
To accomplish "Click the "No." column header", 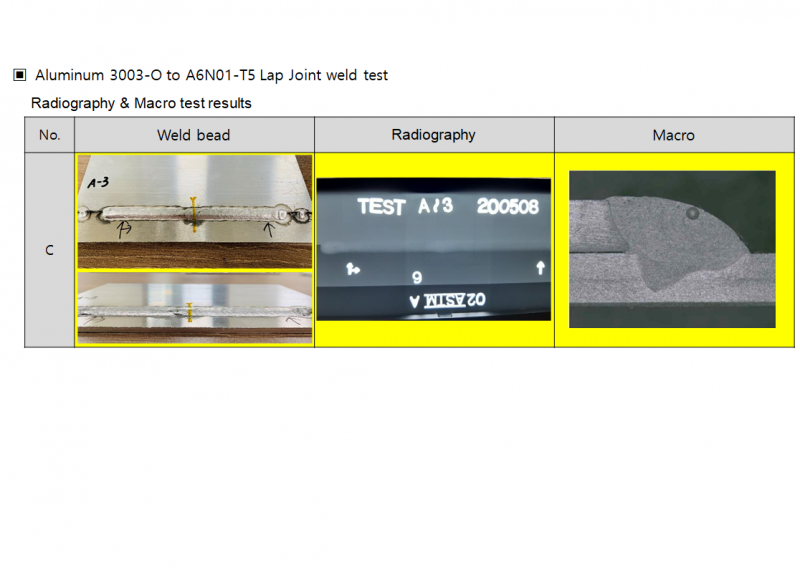I will click(x=49, y=135).
